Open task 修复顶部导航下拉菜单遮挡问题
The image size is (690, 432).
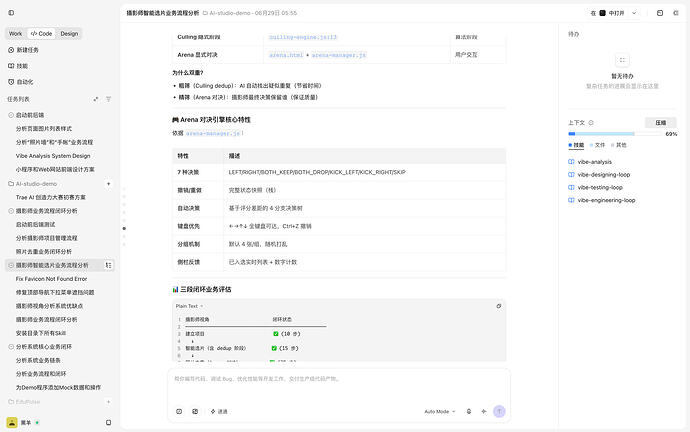click(x=55, y=293)
